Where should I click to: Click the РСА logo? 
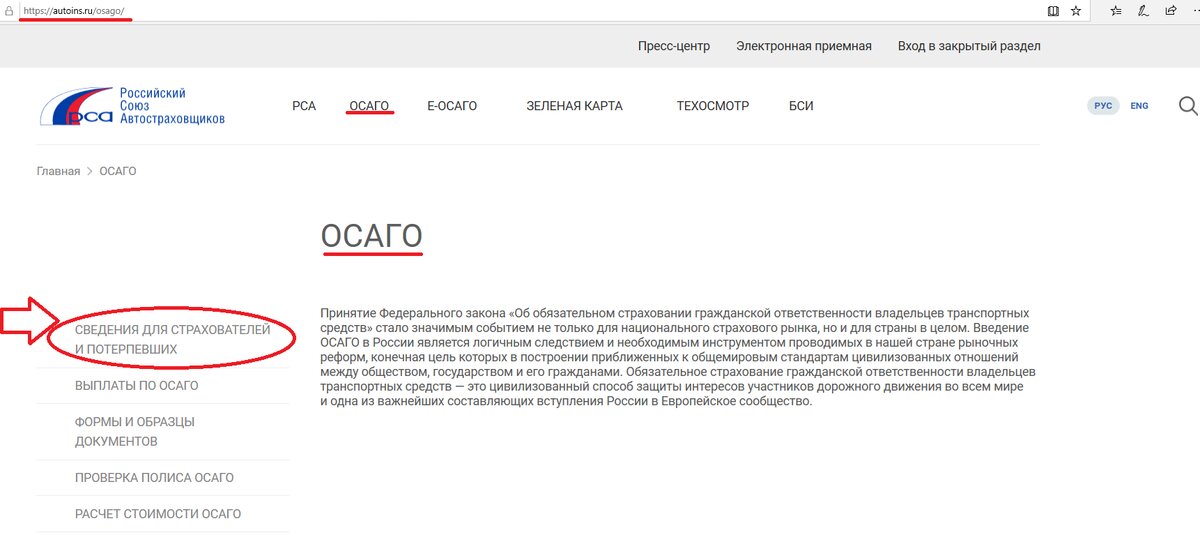[x=132, y=106]
